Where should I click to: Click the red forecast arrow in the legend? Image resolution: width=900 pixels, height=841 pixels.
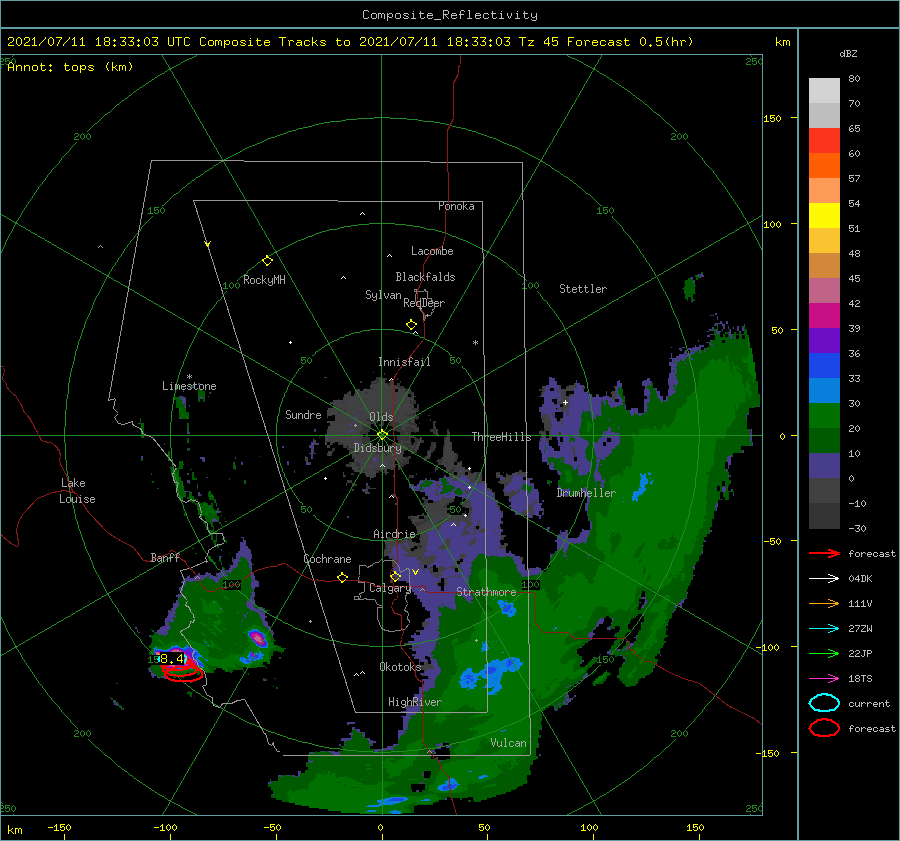pyautogui.click(x=824, y=553)
